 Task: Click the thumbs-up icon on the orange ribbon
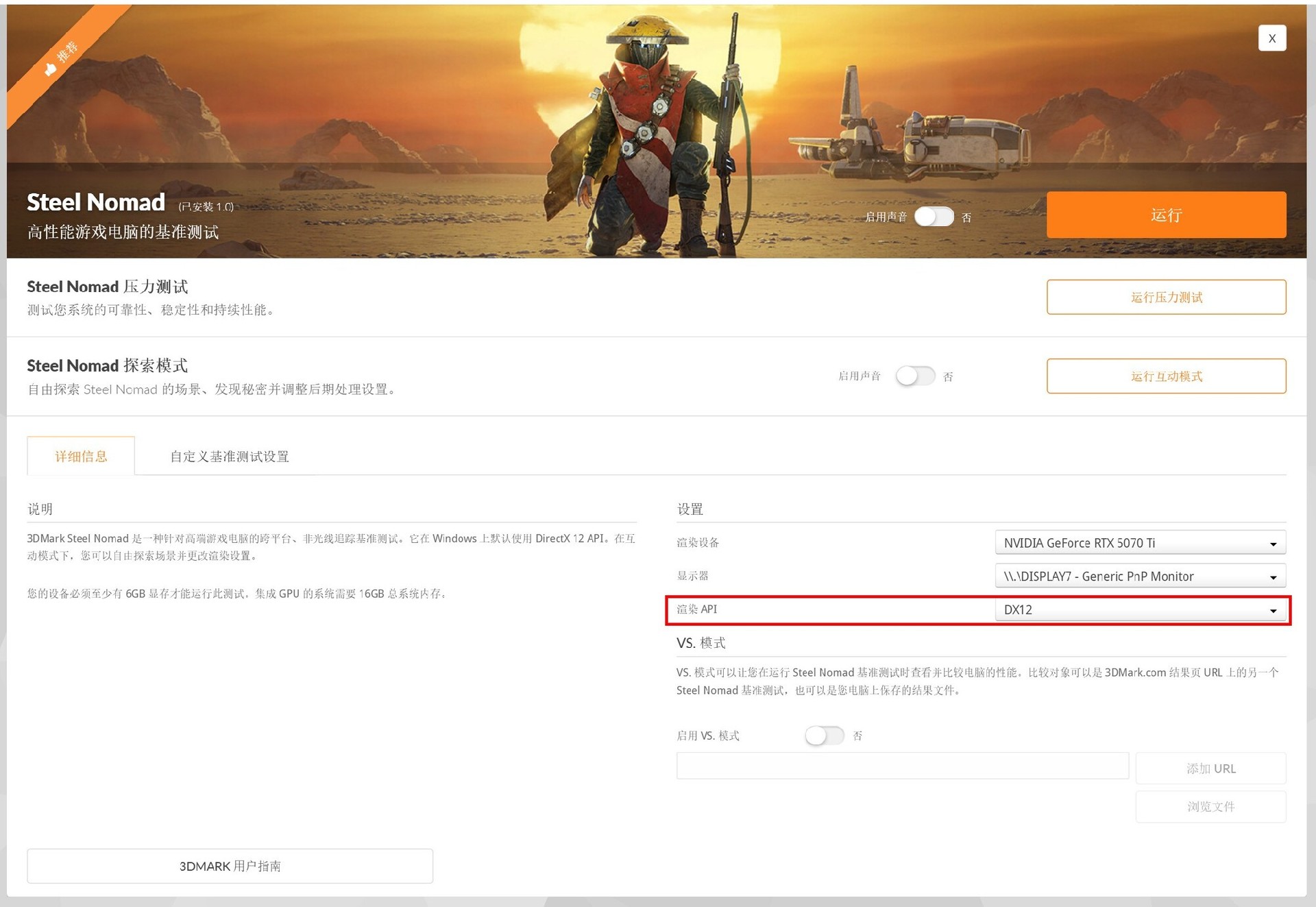pos(49,69)
